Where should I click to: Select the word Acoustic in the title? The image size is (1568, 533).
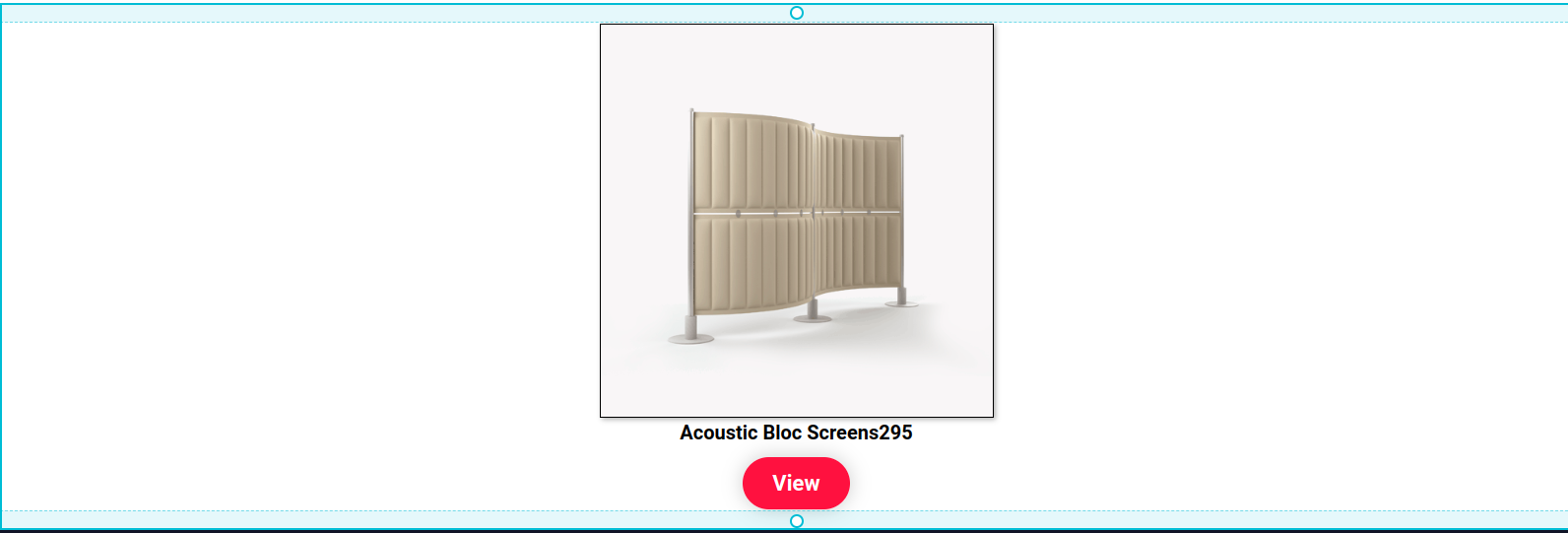pos(719,433)
